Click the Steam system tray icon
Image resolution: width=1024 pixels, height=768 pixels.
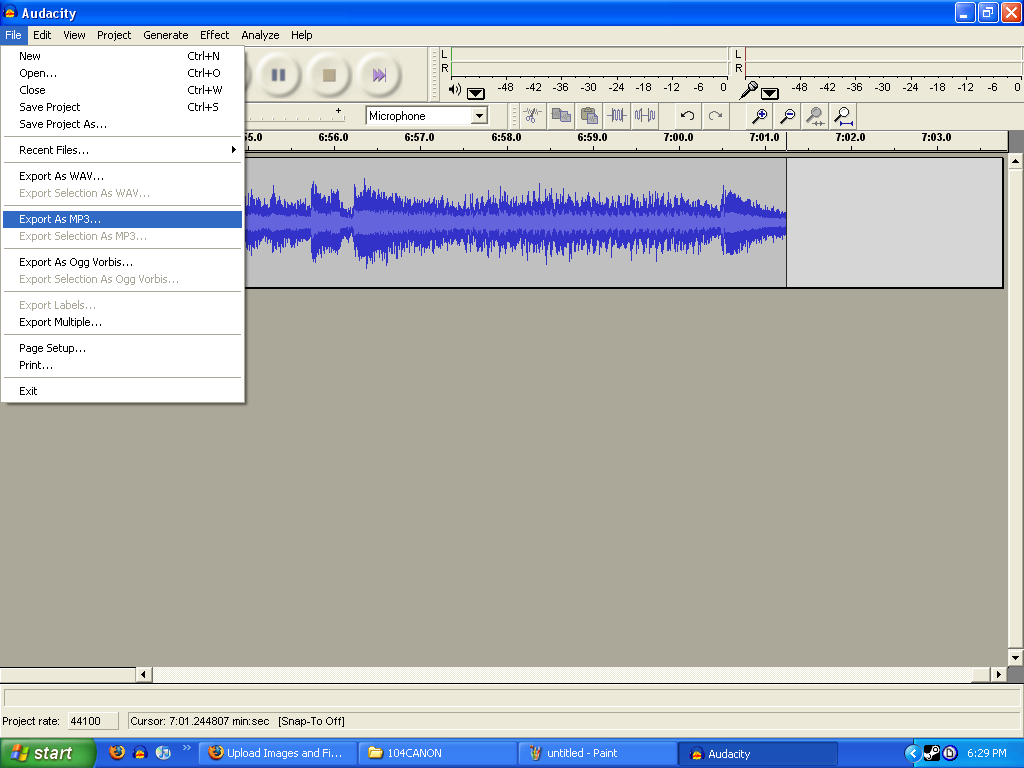932,753
